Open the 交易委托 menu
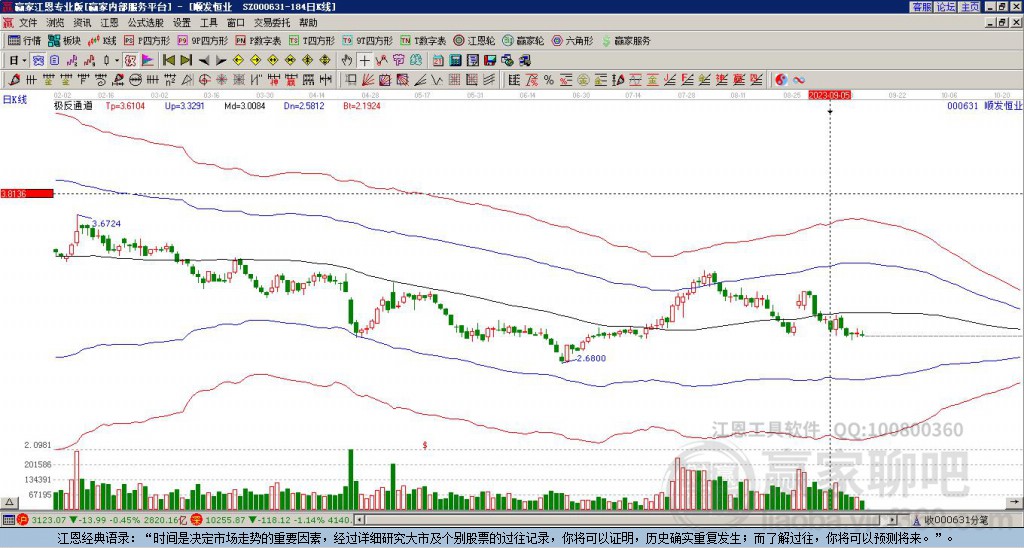The width and height of the screenshot is (1024, 548). pos(272,23)
